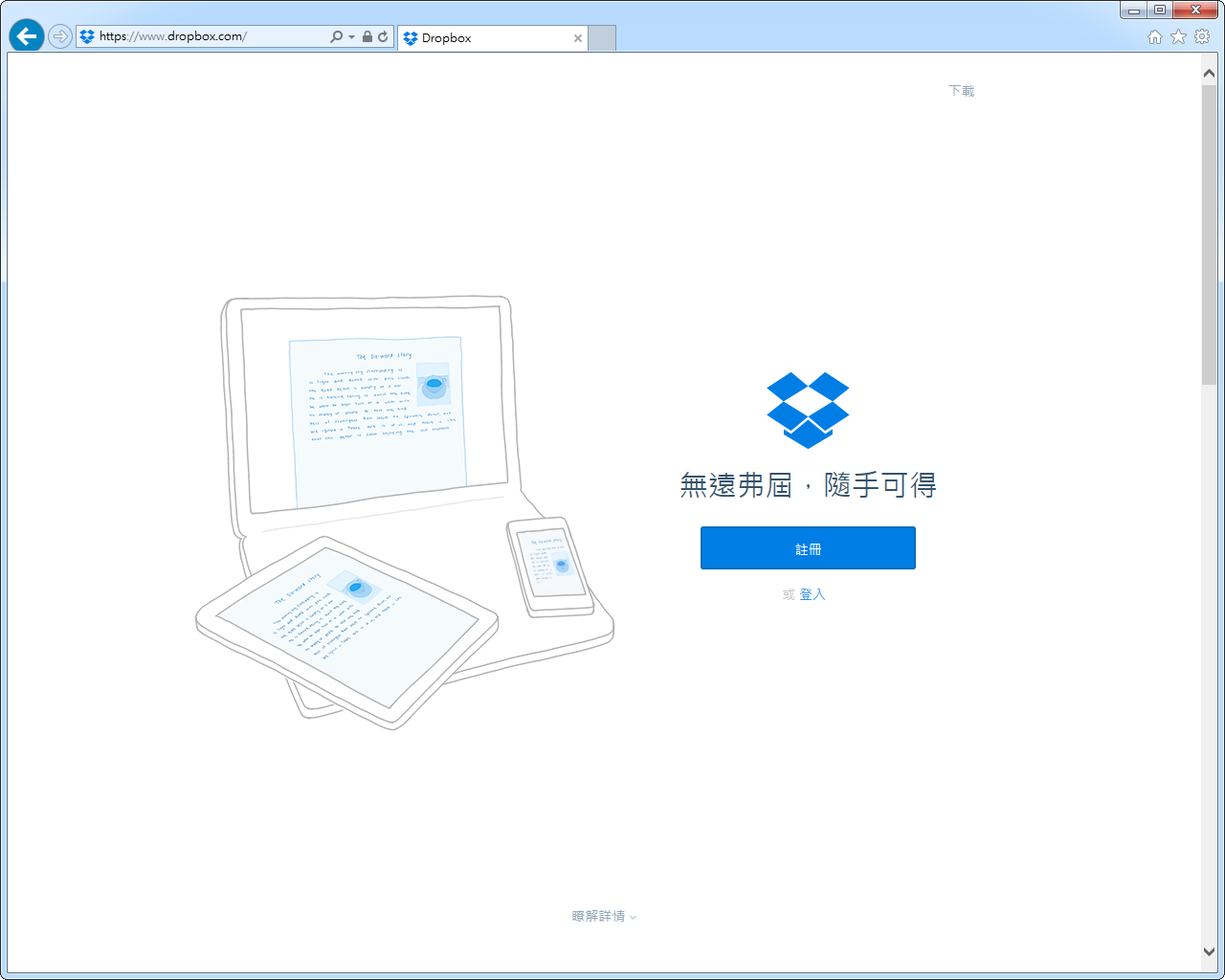Click the vertical scrollbar thumb
The height and width of the screenshot is (980, 1225).
pyautogui.click(x=1210, y=234)
